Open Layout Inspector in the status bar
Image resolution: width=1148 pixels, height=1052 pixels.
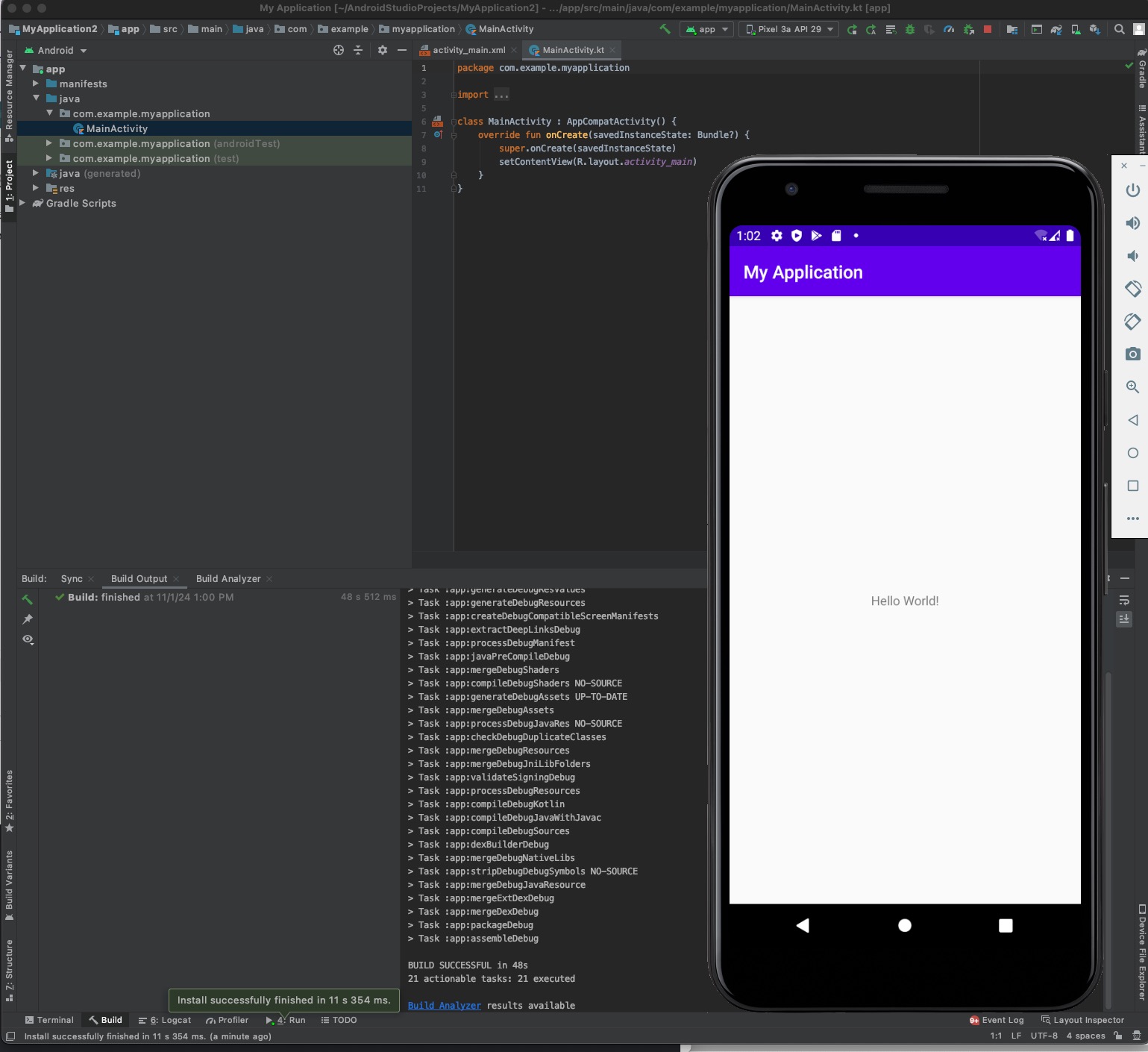[x=1088, y=1020]
